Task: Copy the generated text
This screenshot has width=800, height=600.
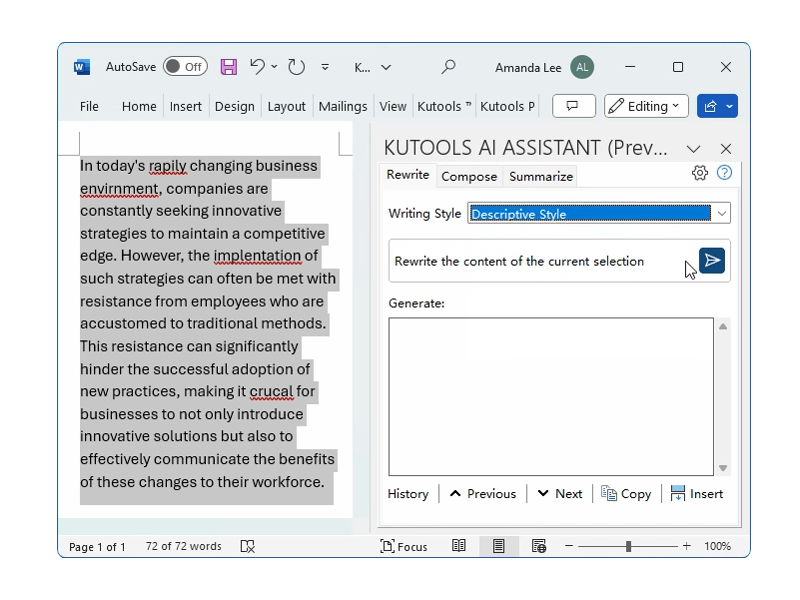Action: click(626, 494)
